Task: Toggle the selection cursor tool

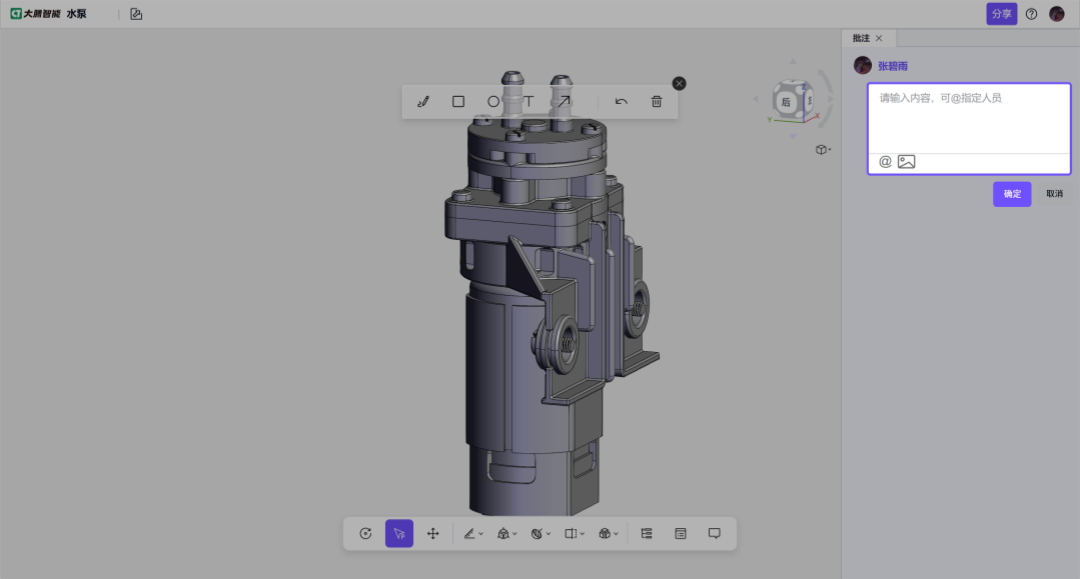Action: 398,533
